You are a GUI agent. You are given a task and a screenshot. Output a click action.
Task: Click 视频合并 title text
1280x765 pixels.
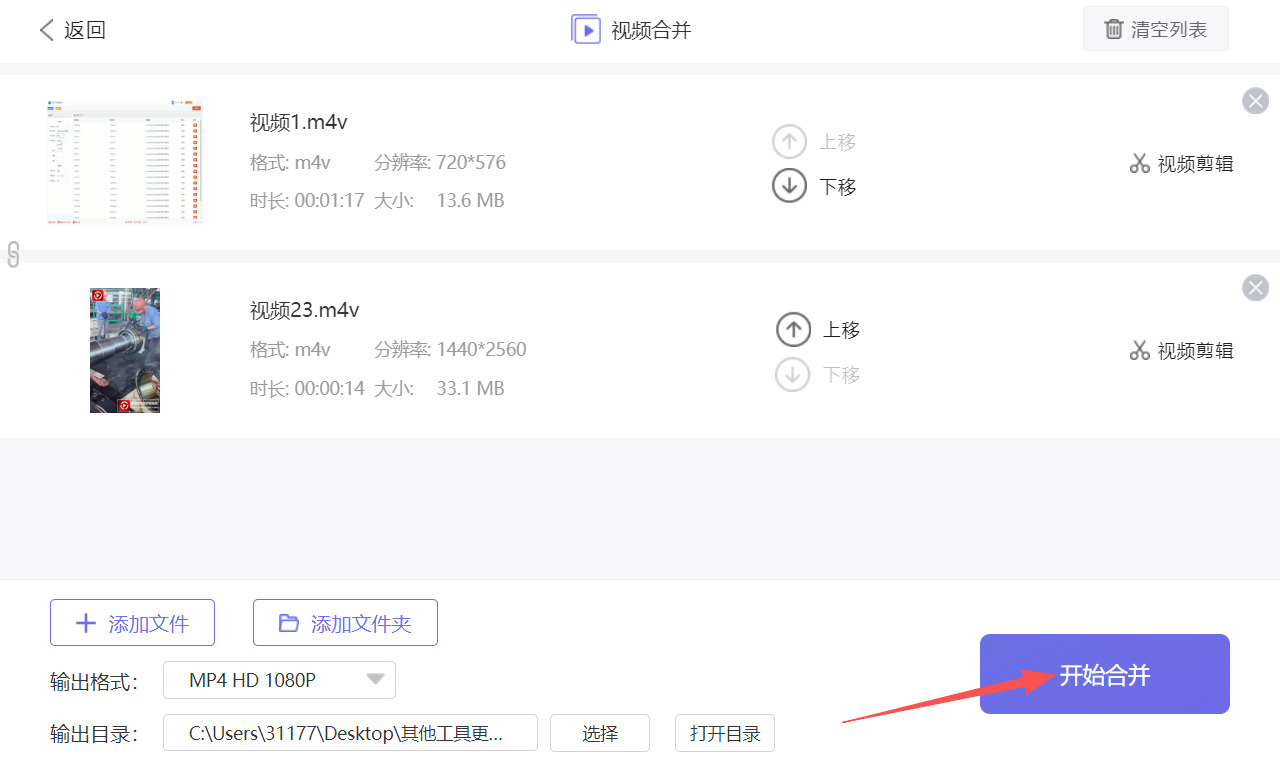pyautogui.click(x=651, y=30)
